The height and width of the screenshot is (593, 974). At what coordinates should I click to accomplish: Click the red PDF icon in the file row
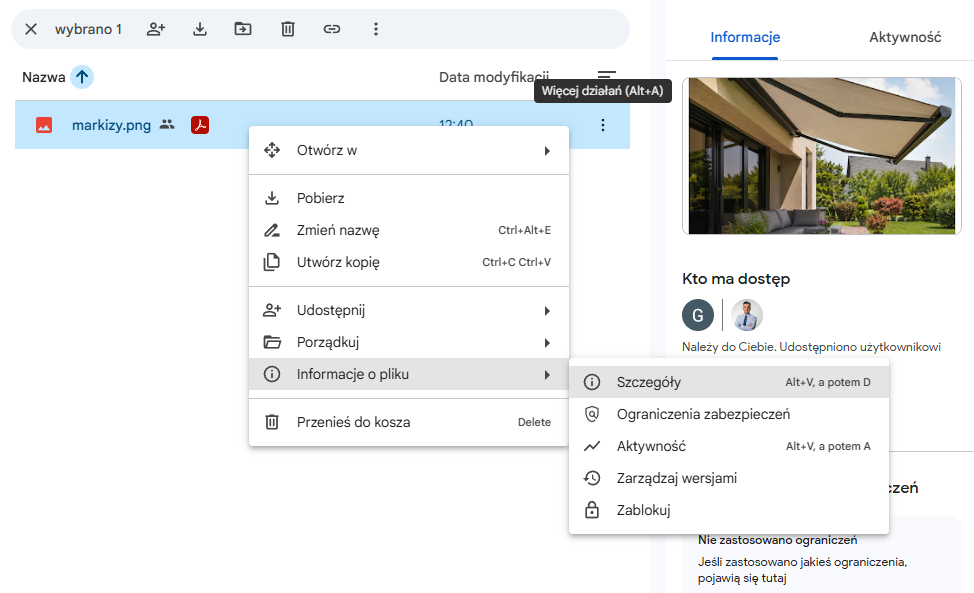tap(200, 125)
